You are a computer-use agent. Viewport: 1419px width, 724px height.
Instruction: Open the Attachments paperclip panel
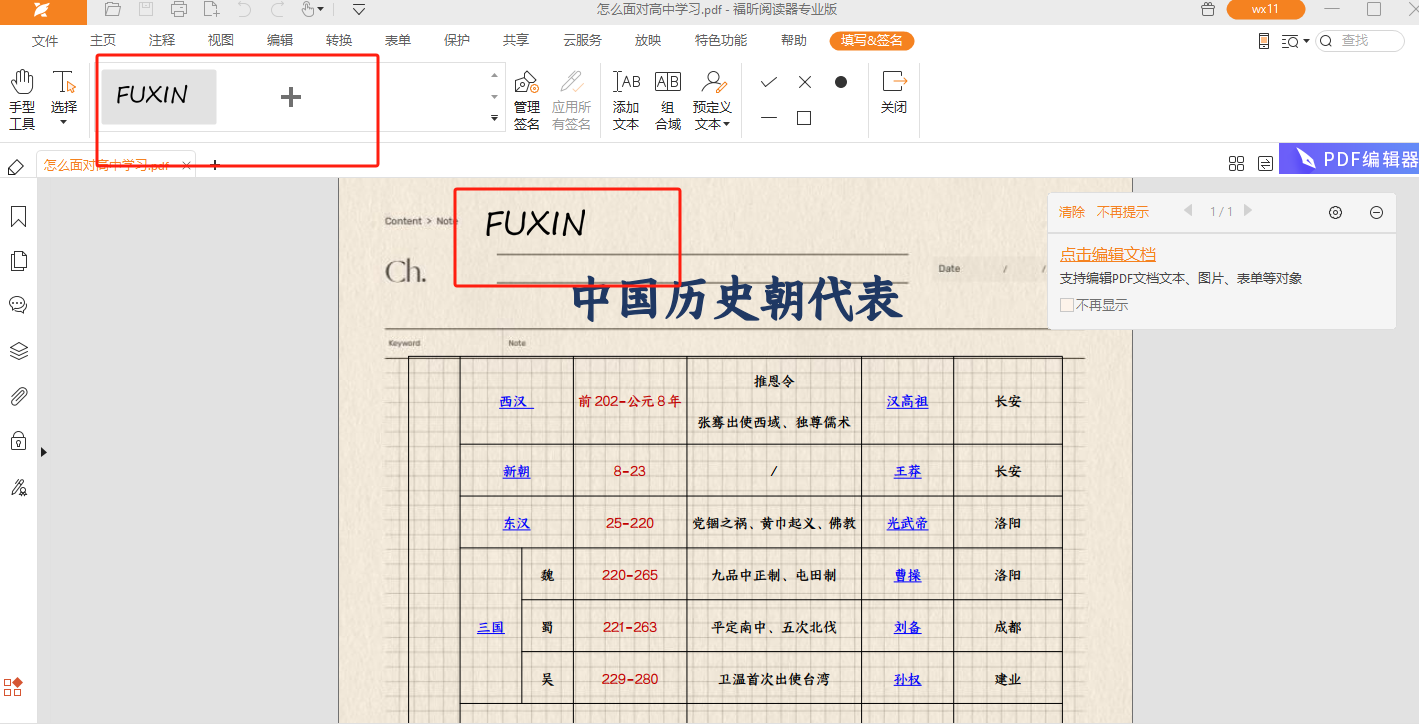(18, 397)
